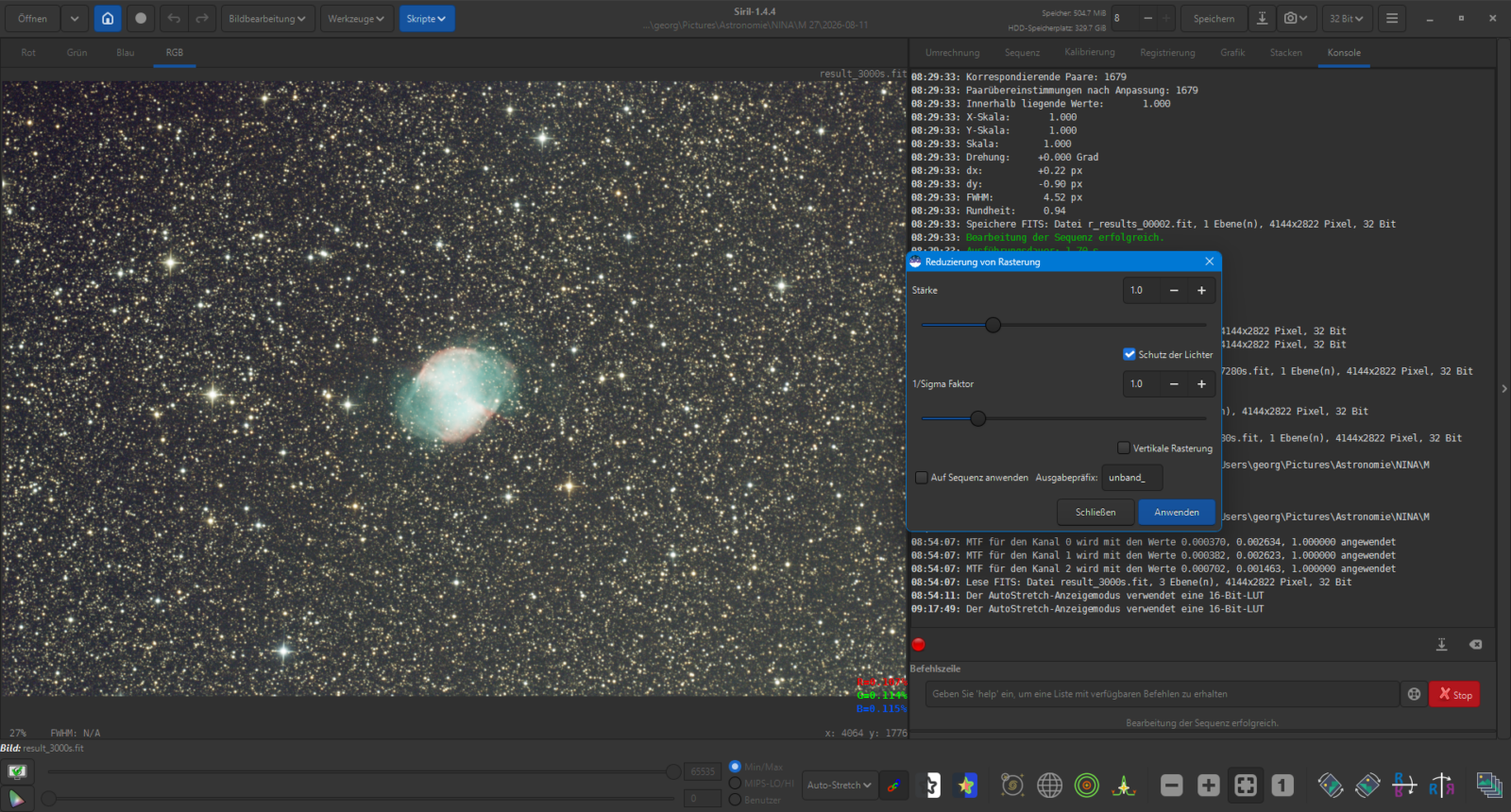Click the home directory icon
This screenshot has width=1511, height=812.
pyautogui.click(x=108, y=19)
